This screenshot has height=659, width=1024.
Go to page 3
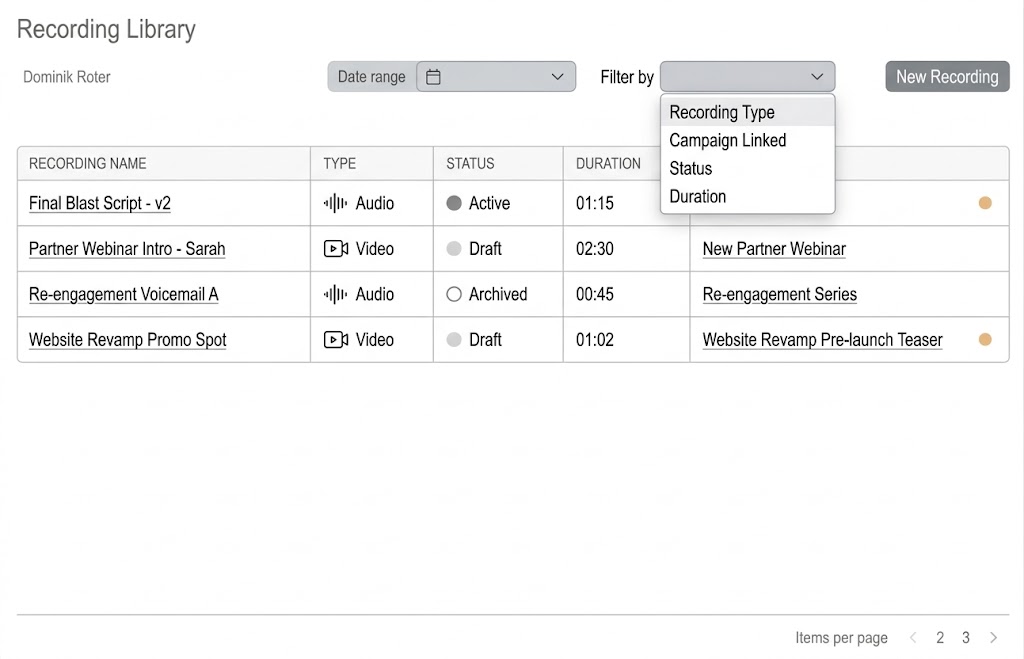tap(966, 638)
